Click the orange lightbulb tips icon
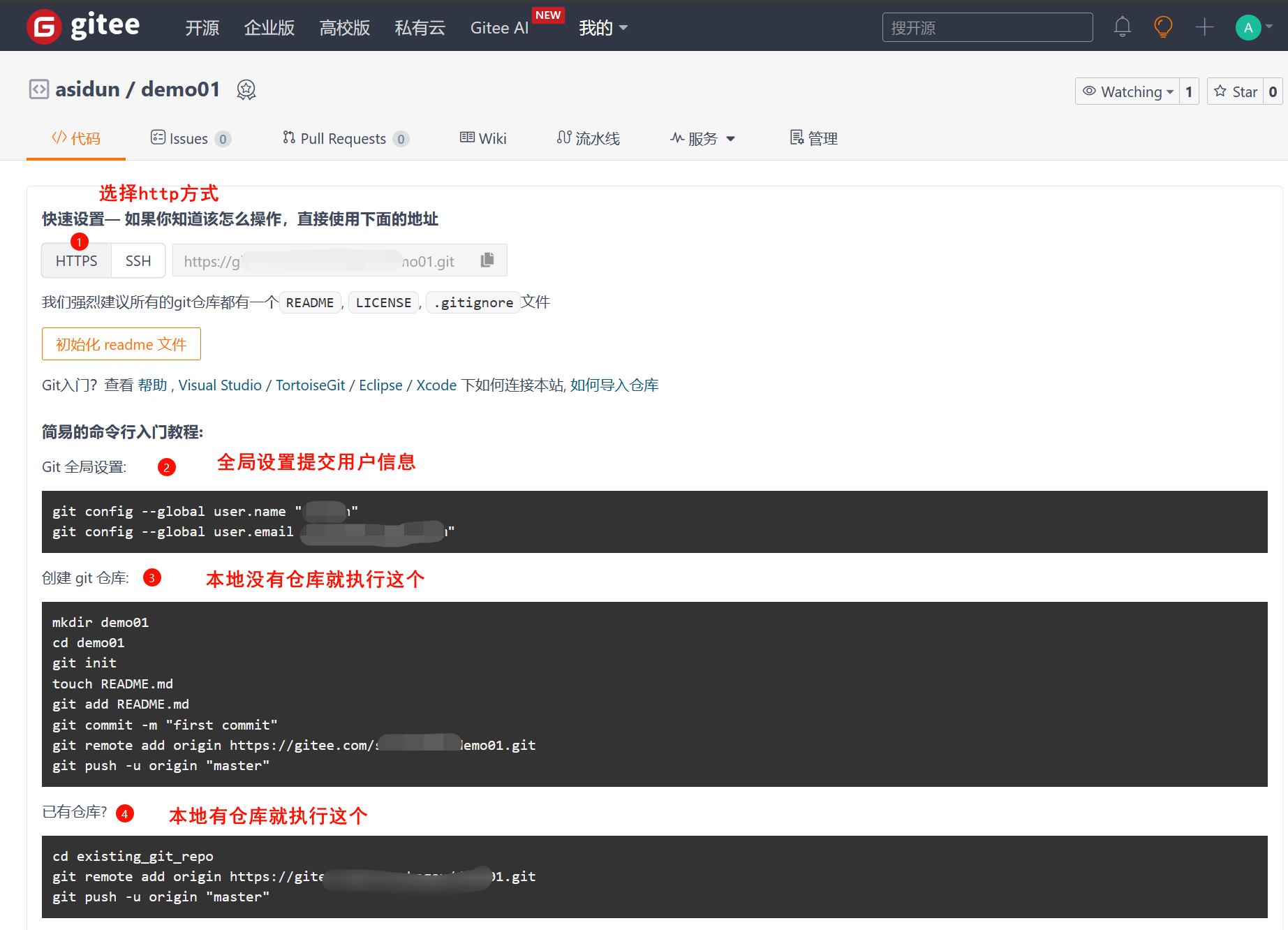Image resolution: width=1288 pixels, height=930 pixels. [x=1163, y=27]
